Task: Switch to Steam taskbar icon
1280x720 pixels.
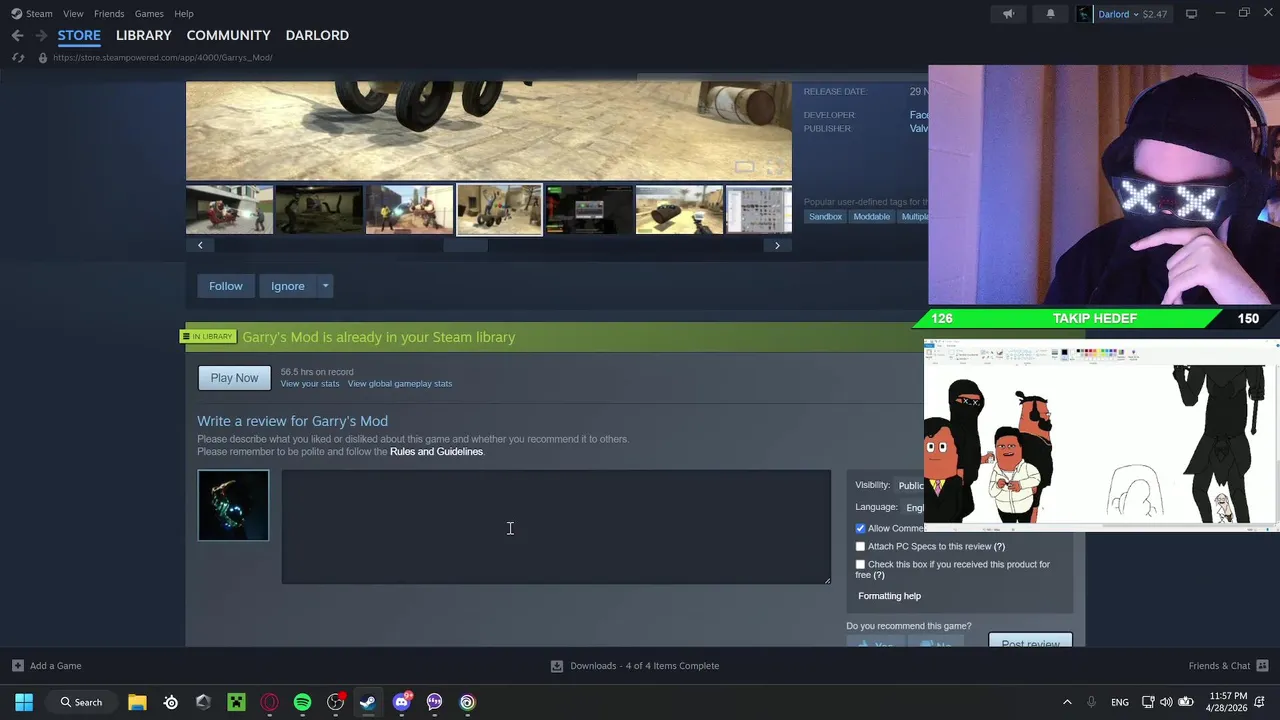Action: point(368,702)
